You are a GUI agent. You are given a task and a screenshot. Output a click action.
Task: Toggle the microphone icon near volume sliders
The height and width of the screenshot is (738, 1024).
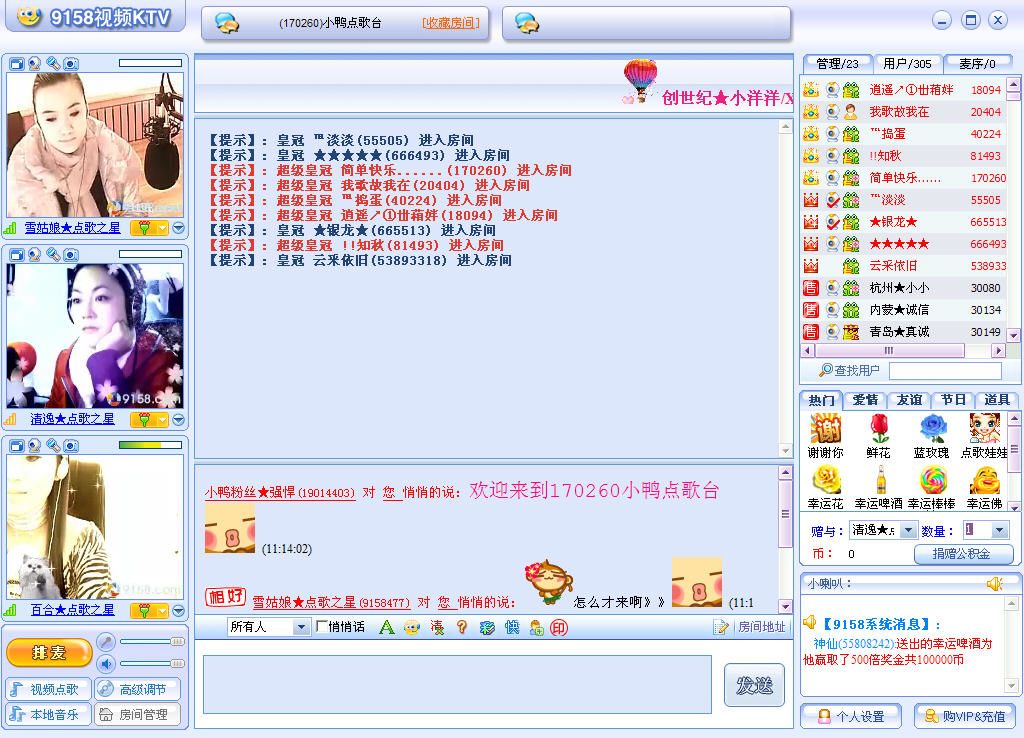pos(106,641)
